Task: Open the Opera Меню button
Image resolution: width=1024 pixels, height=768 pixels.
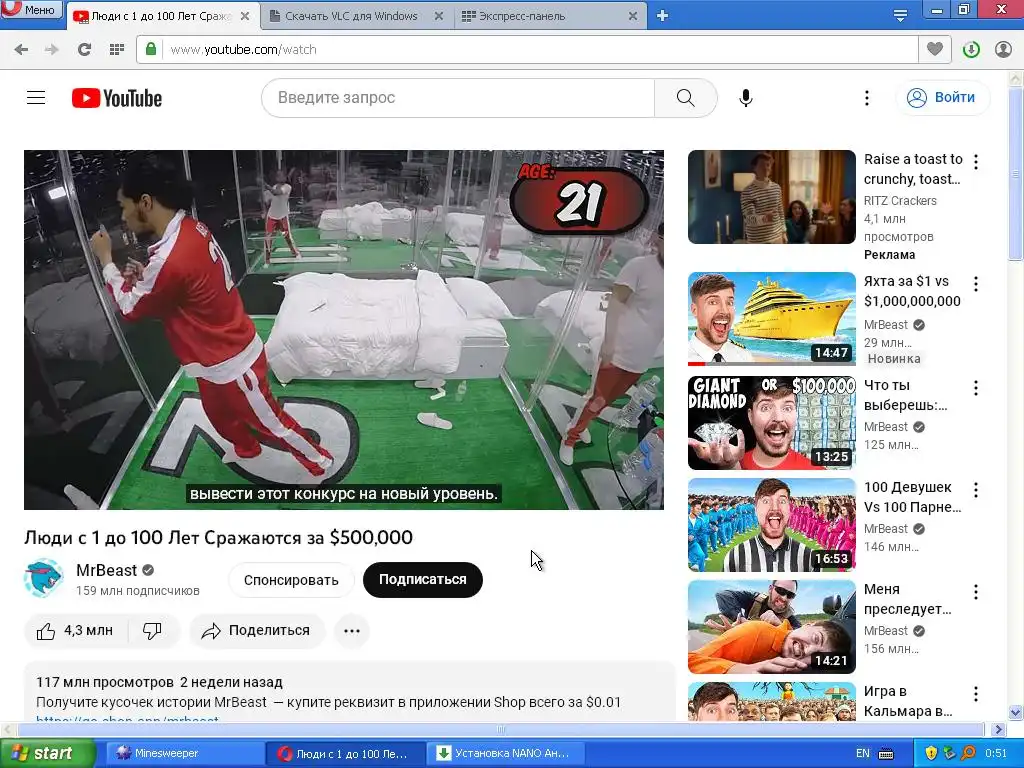Action: click(31, 9)
